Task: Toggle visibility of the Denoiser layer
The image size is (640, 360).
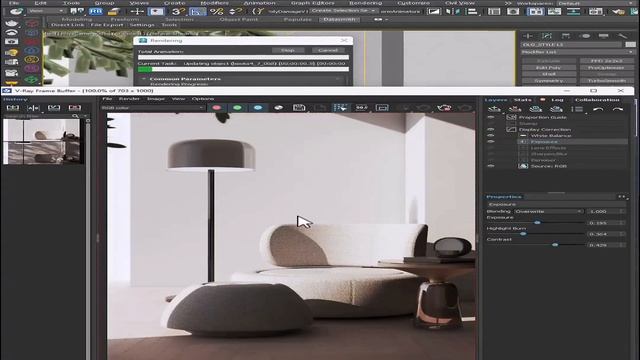Action: click(491, 160)
